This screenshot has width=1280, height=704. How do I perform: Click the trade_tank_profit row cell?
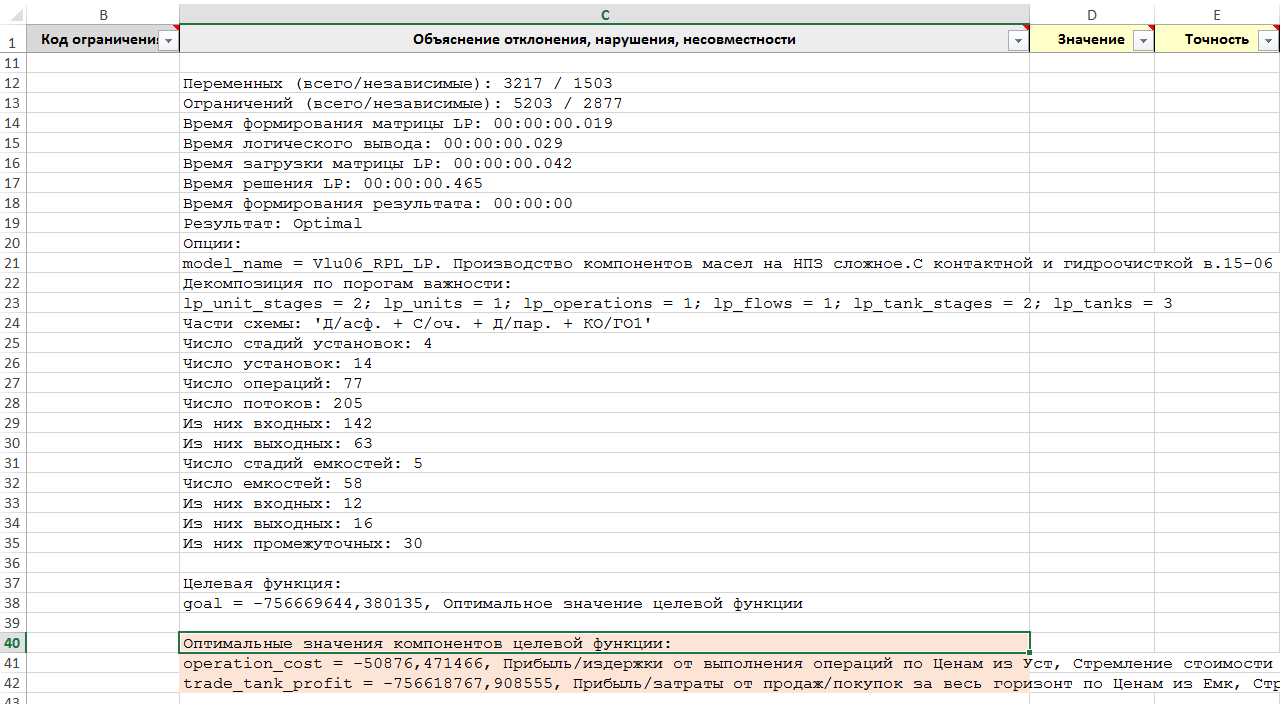pyautogui.click(x=604, y=683)
